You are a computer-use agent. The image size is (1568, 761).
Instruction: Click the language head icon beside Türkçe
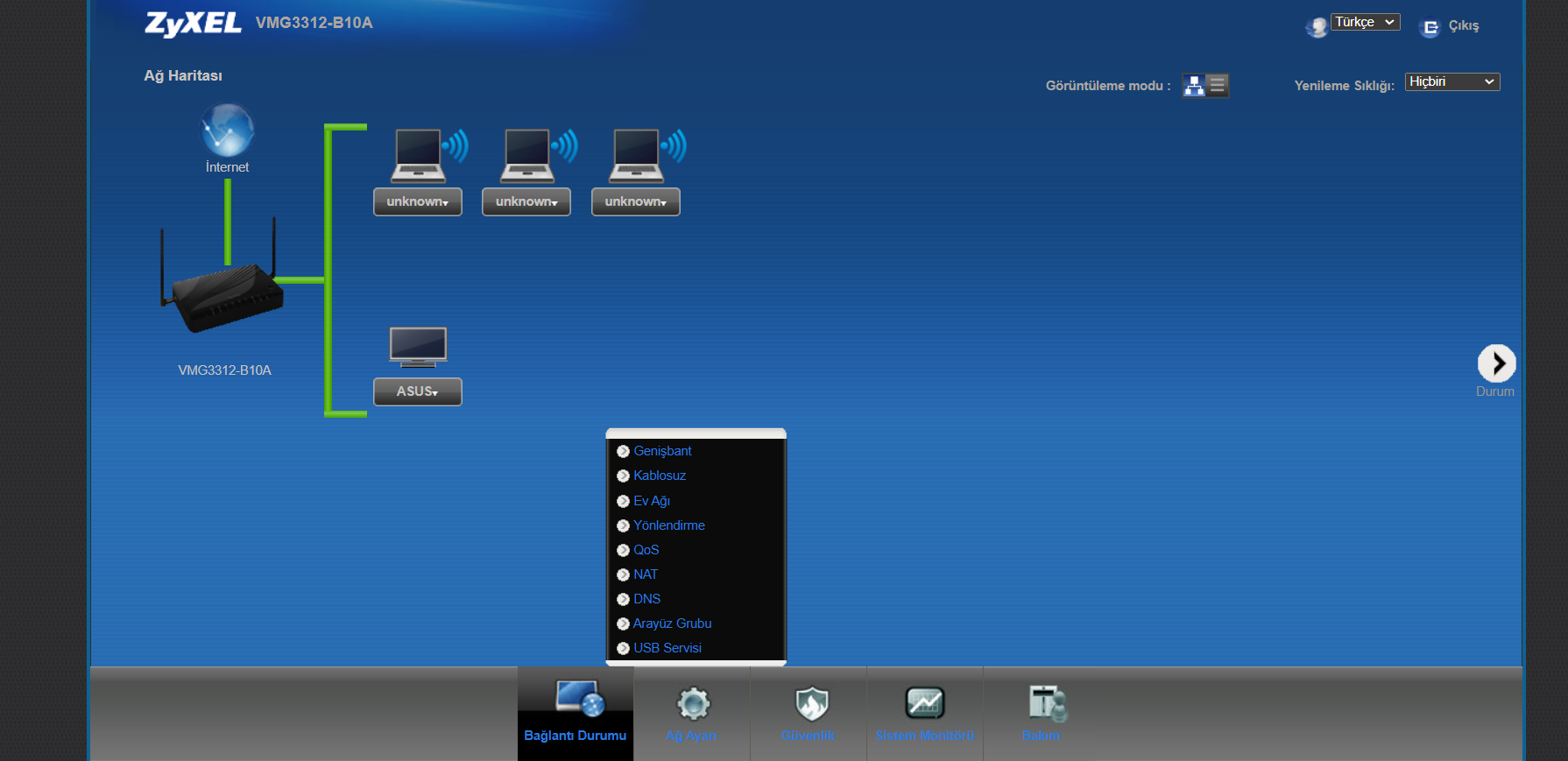point(1317,27)
